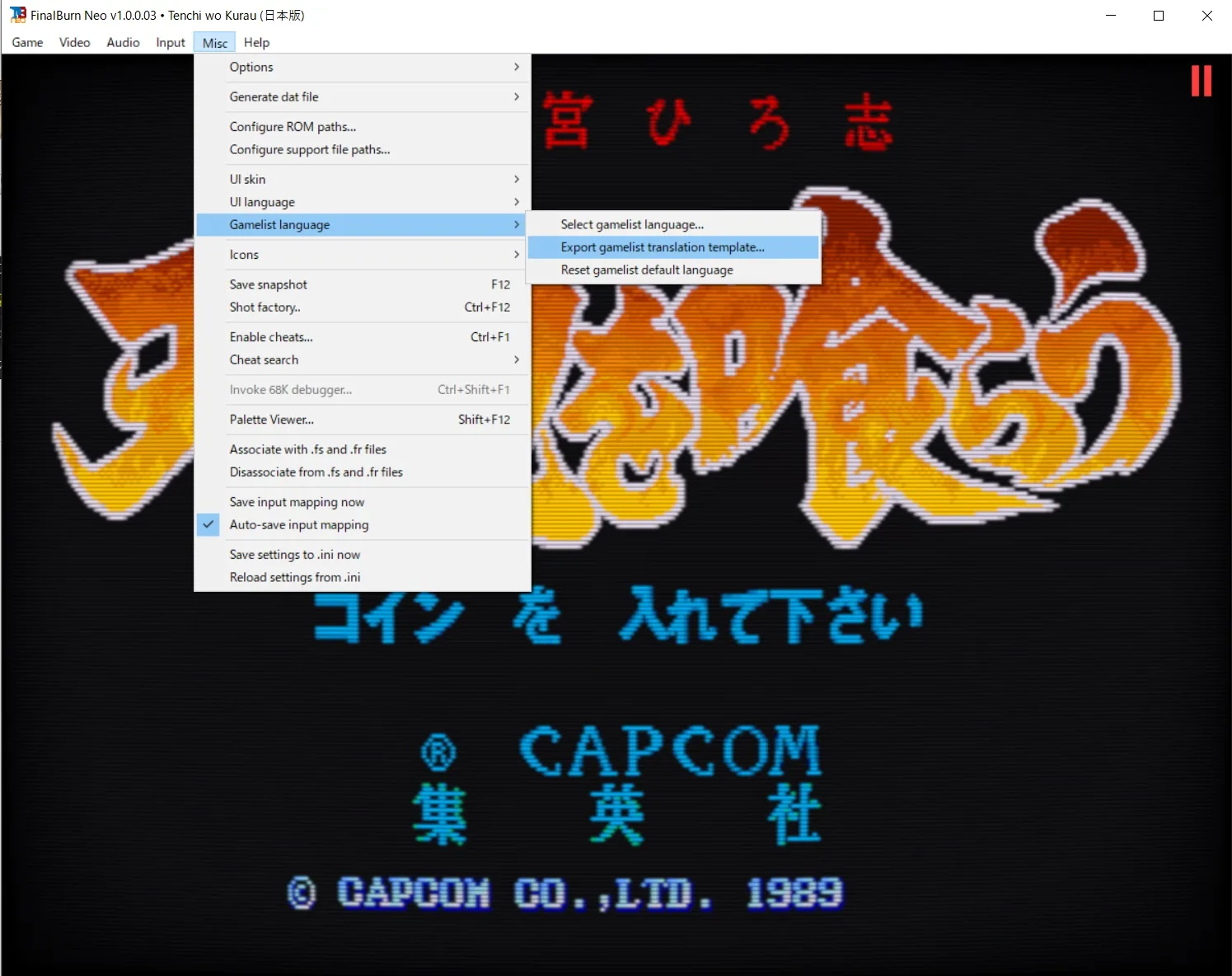The width and height of the screenshot is (1232, 976).
Task: Select Save snapshot menu item
Action: tap(269, 284)
